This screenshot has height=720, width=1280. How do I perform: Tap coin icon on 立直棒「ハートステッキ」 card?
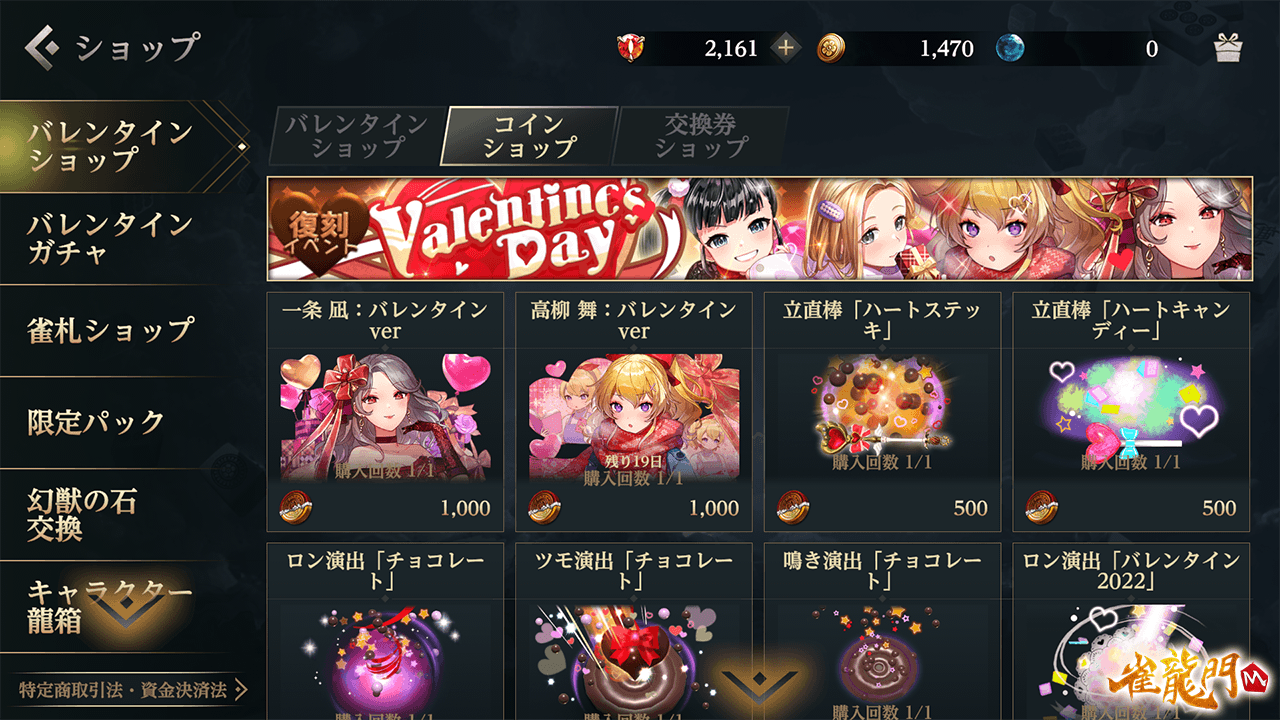pyautogui.click(x=794, y=507)
